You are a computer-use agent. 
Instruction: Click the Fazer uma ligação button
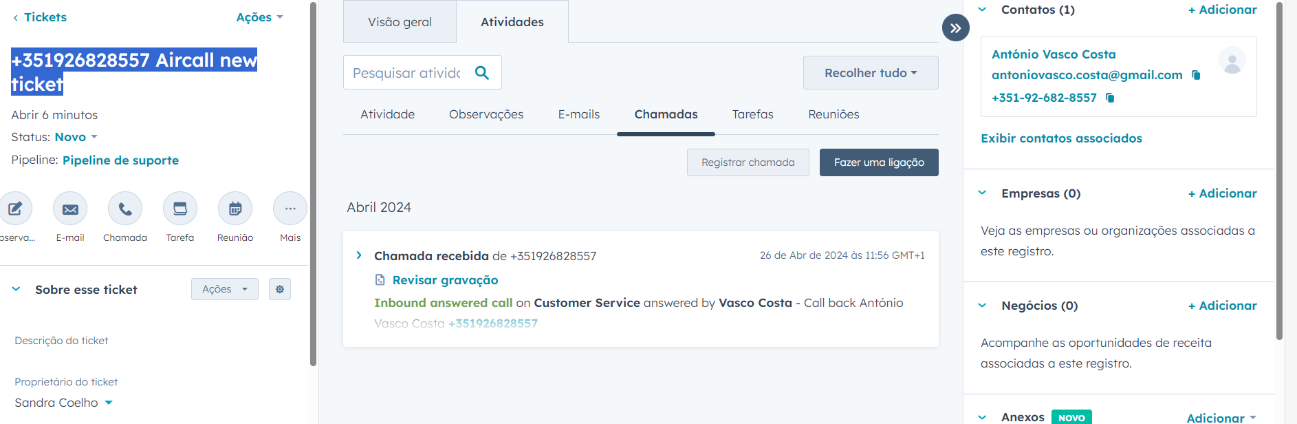pyautogui.click(x=878, y=162)
